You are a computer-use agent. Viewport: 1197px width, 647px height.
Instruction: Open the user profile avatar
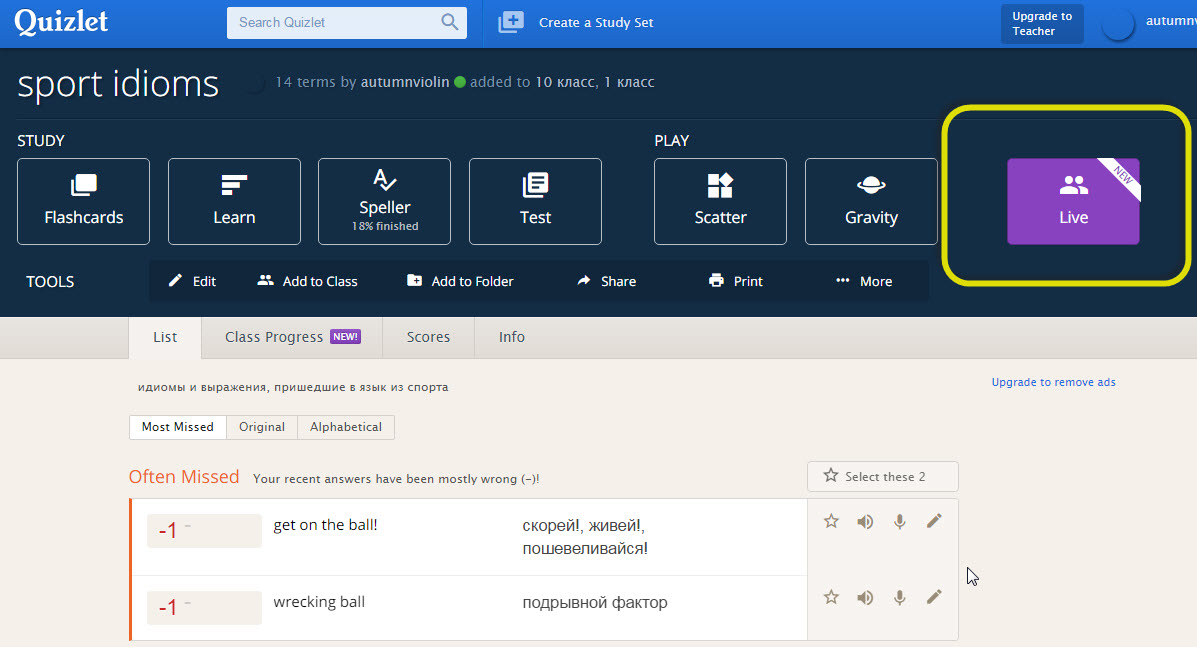[1118, 24]
